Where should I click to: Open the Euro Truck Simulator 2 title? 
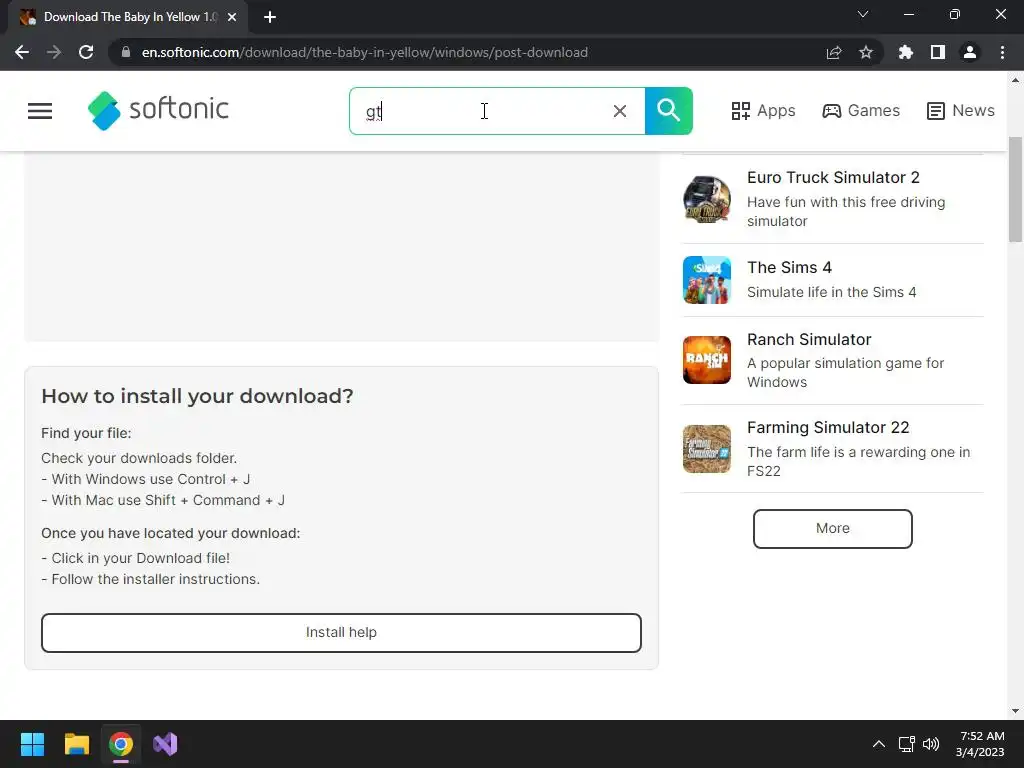833,178
